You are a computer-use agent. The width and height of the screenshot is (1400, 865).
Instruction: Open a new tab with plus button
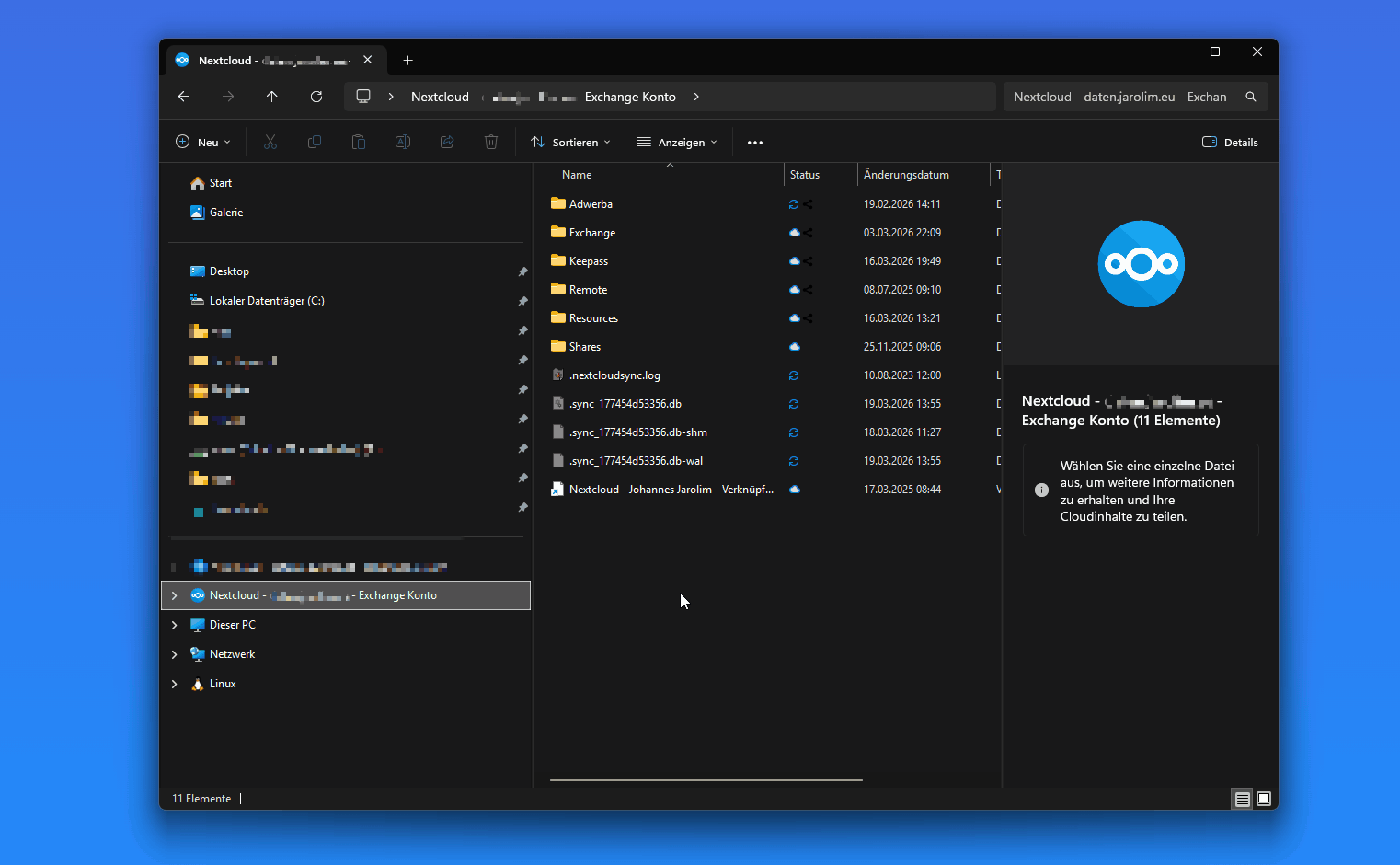[x=407, y=61]
